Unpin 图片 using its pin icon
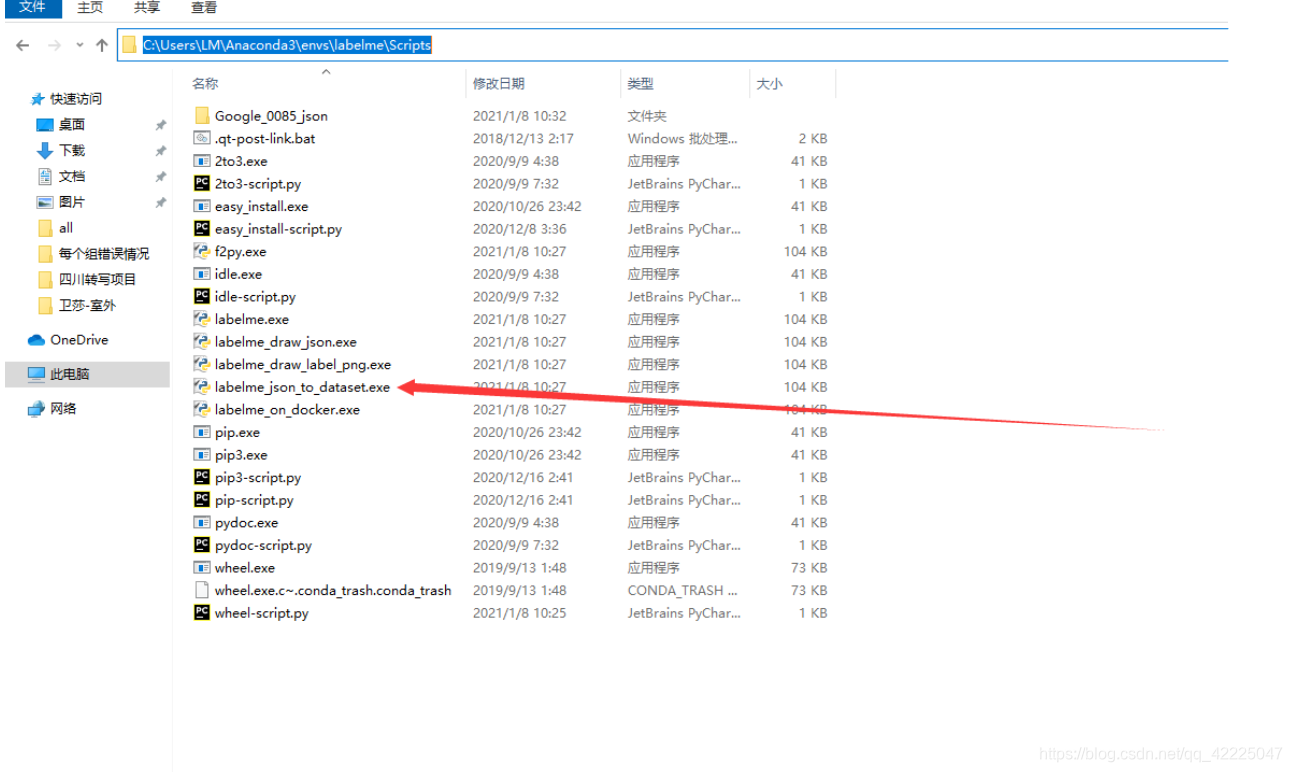This screenshot has height=772, width=1292. [160, 203]
